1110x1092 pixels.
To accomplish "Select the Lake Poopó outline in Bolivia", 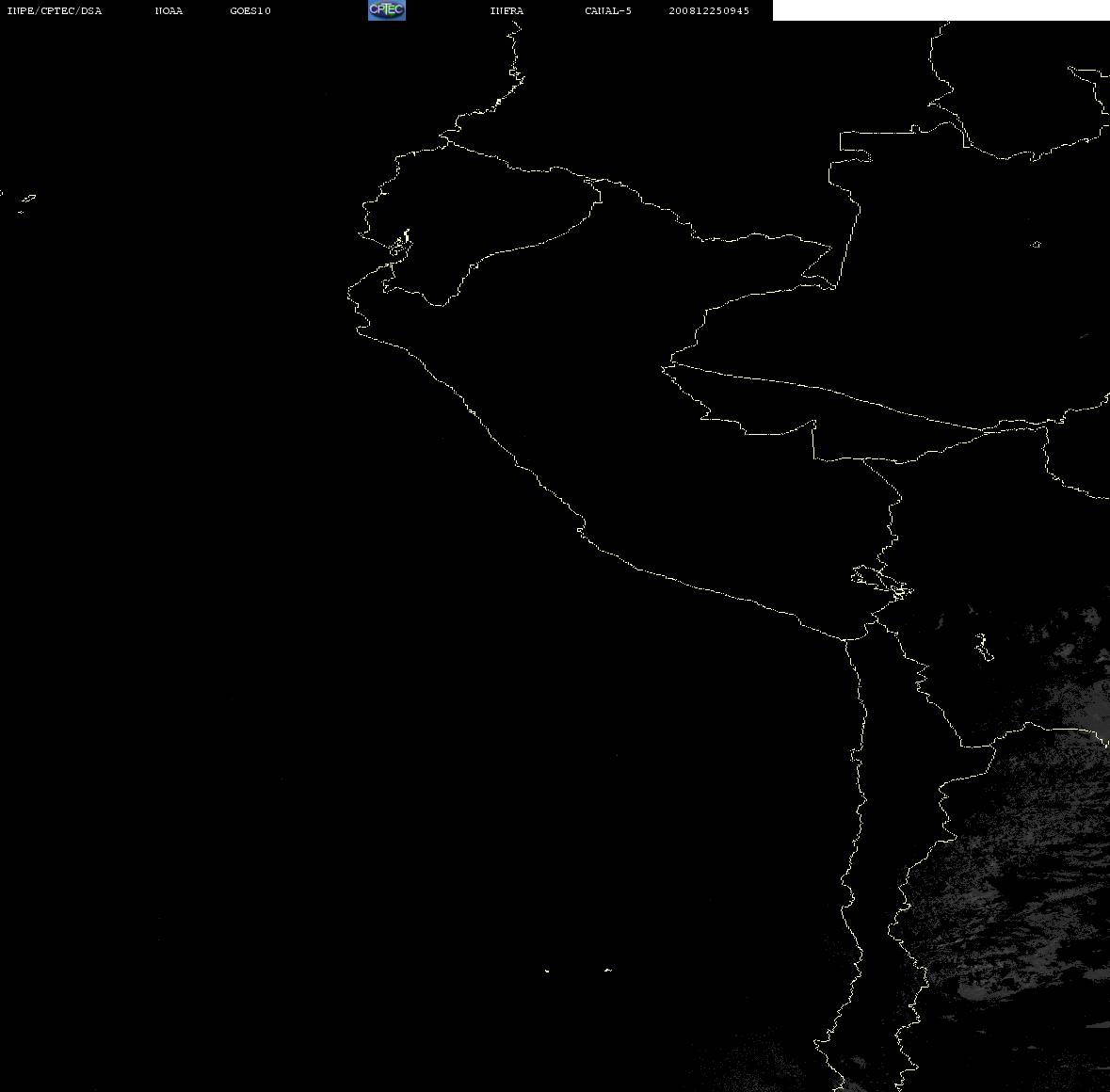I will pos(983,647).
